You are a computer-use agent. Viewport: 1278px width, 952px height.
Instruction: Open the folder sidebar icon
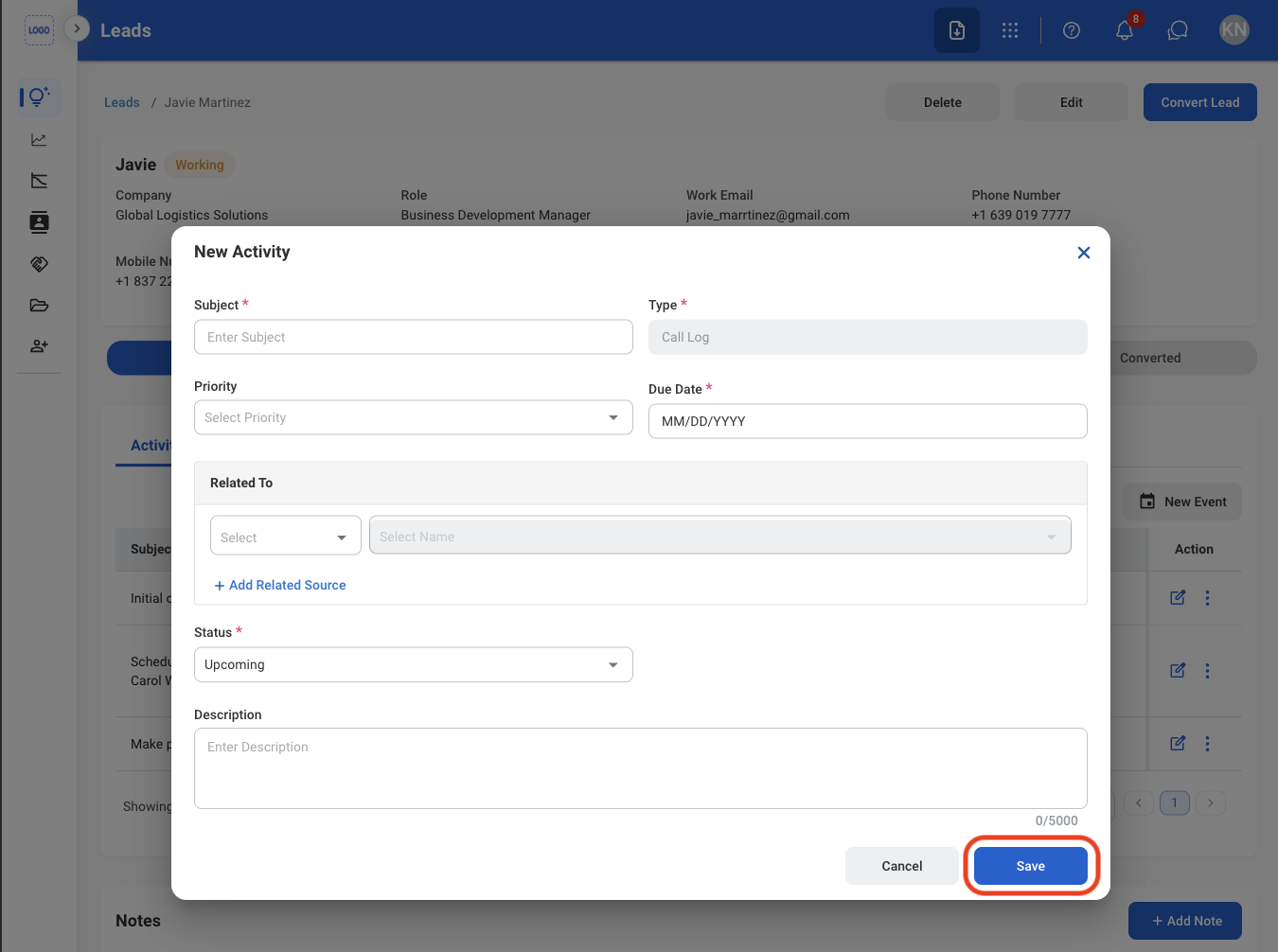click(x=39, y=305)
